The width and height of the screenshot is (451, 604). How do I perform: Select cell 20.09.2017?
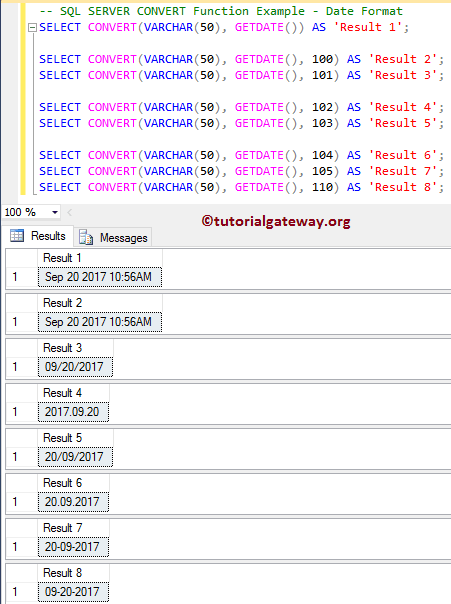(73, 502)
